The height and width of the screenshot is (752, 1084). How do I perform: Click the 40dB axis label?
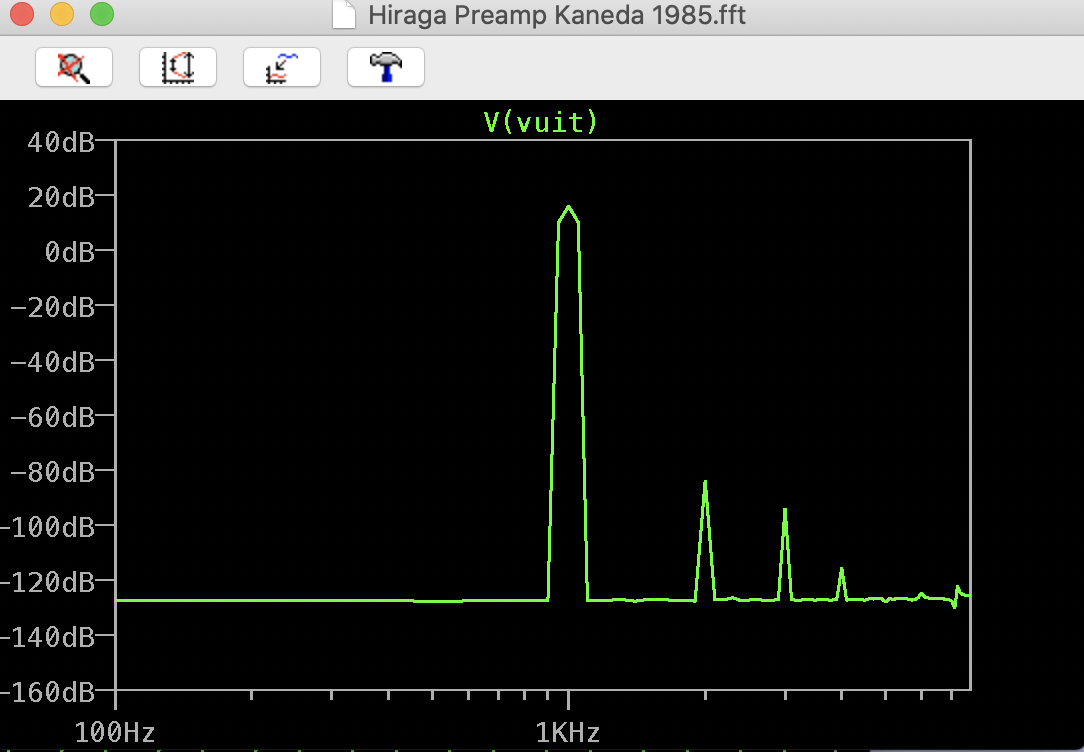tap(61, 142)
